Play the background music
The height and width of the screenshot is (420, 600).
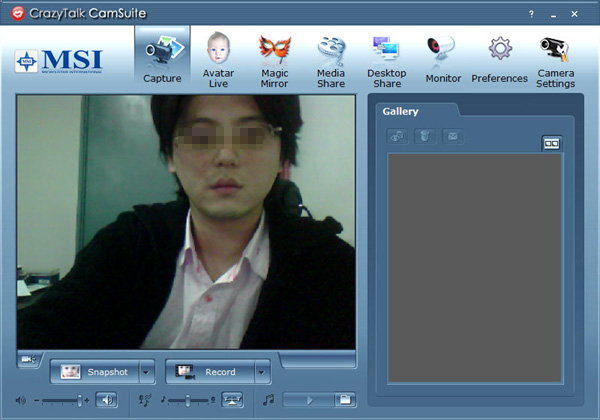tap(308, 400)
